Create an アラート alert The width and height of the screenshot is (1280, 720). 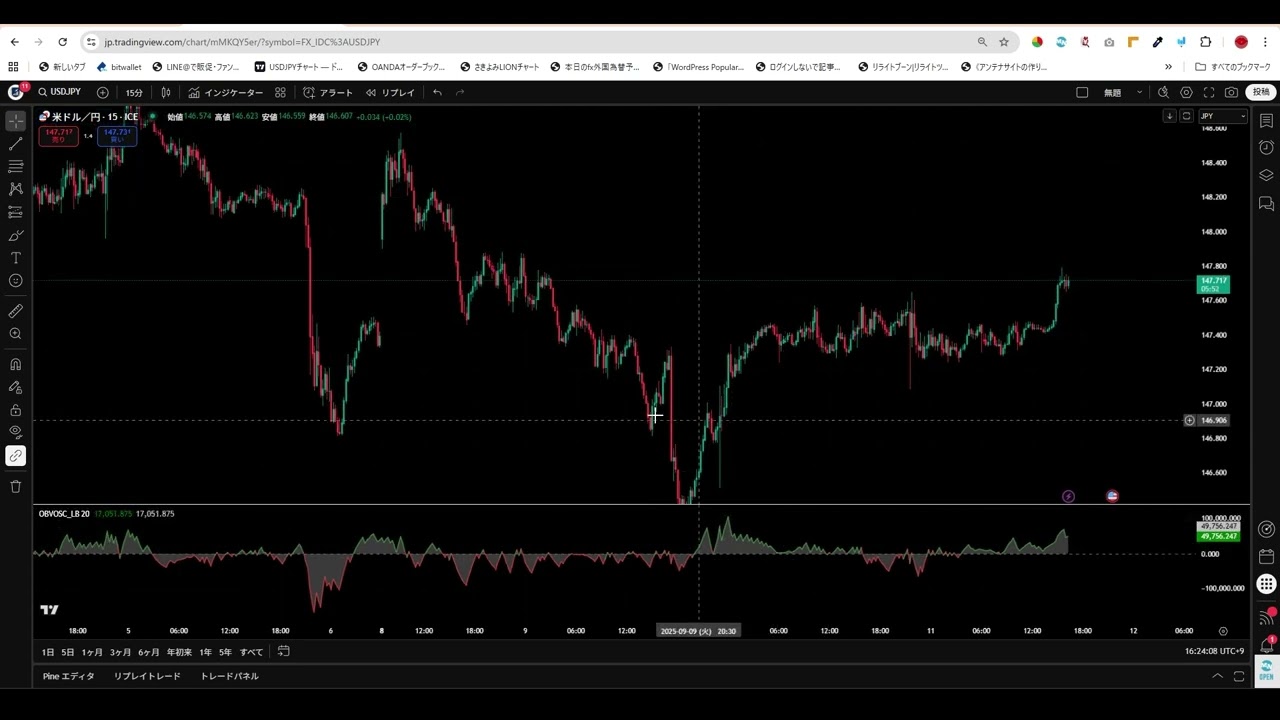coord(328,92)
